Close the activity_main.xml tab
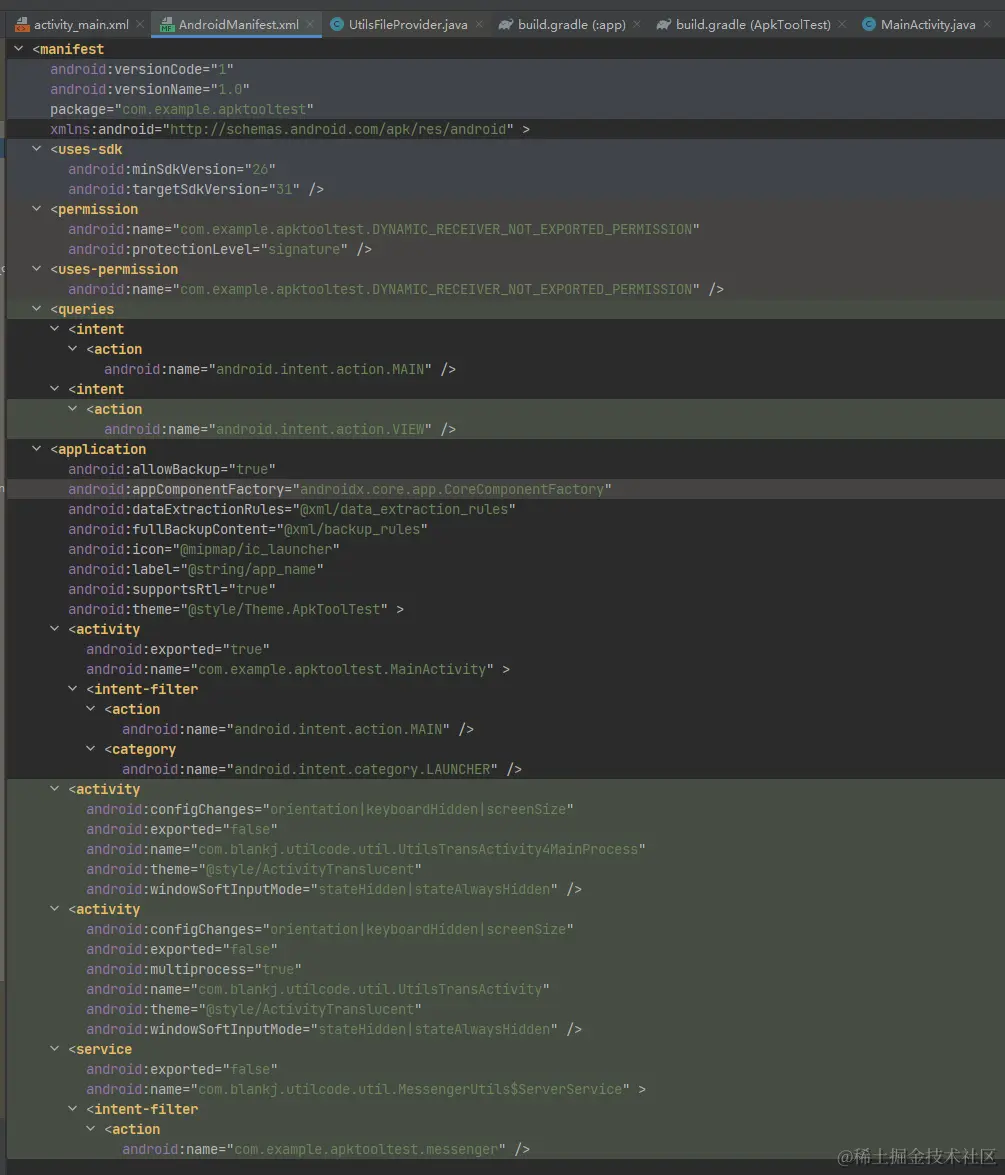The height and width of the screenshot is (1175, 1005). (140, 25)
